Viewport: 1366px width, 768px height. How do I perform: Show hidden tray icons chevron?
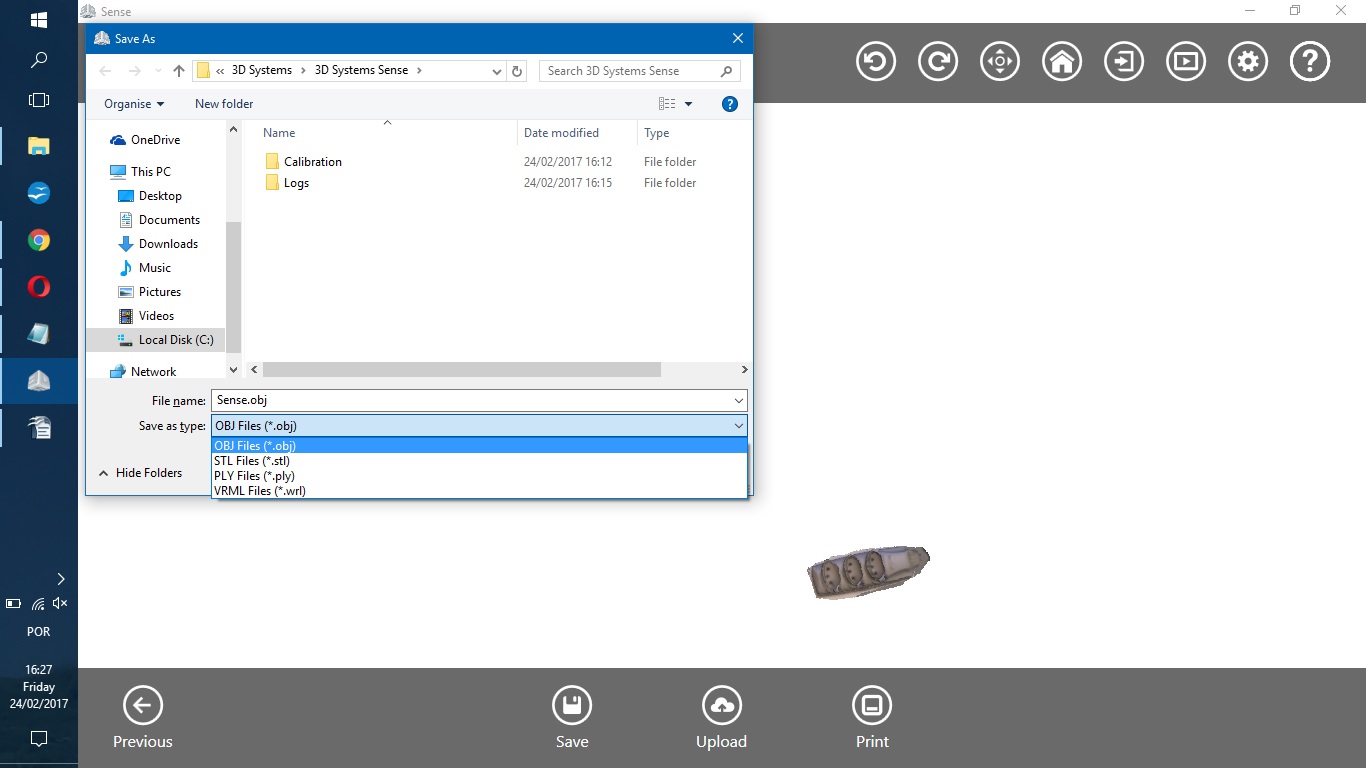(x=61, y=579)
